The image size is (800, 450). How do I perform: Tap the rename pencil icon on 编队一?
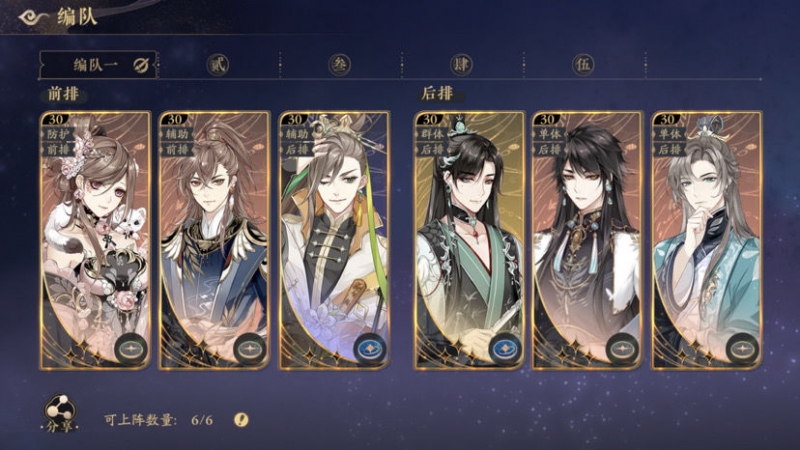coord(141,65)
